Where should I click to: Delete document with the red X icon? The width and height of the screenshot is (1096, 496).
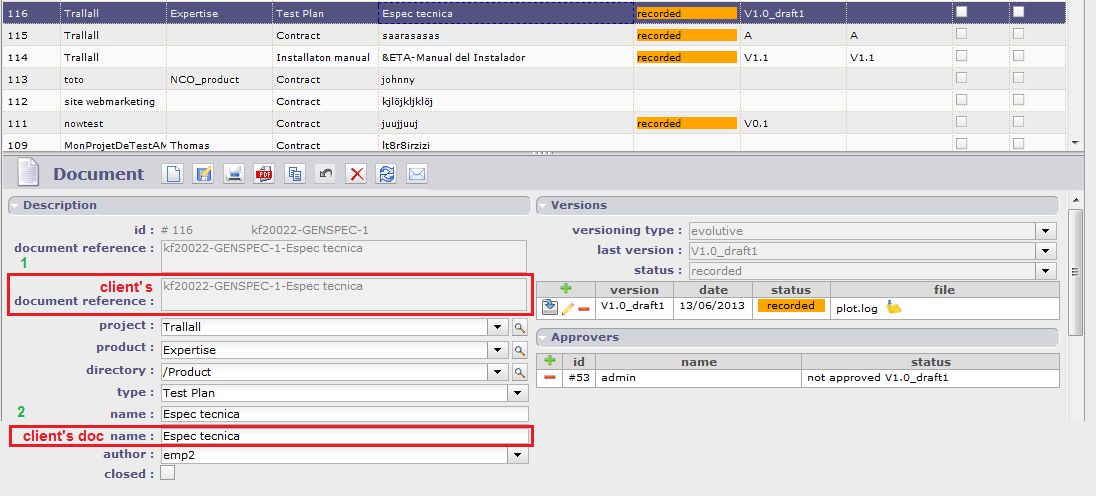tap(356, 174)
